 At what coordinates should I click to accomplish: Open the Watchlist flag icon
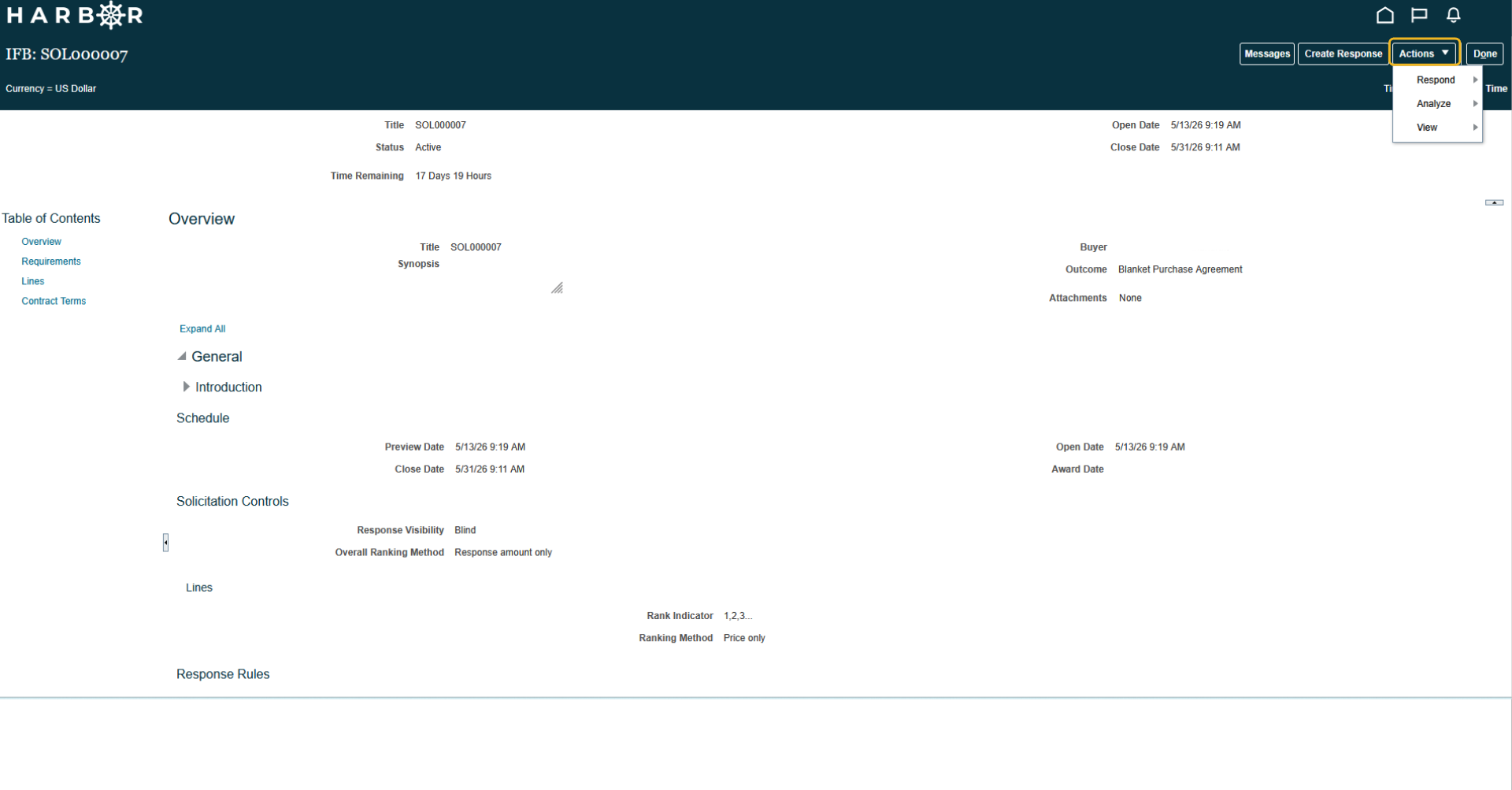pyautogui.click(x=1419, y=15)
